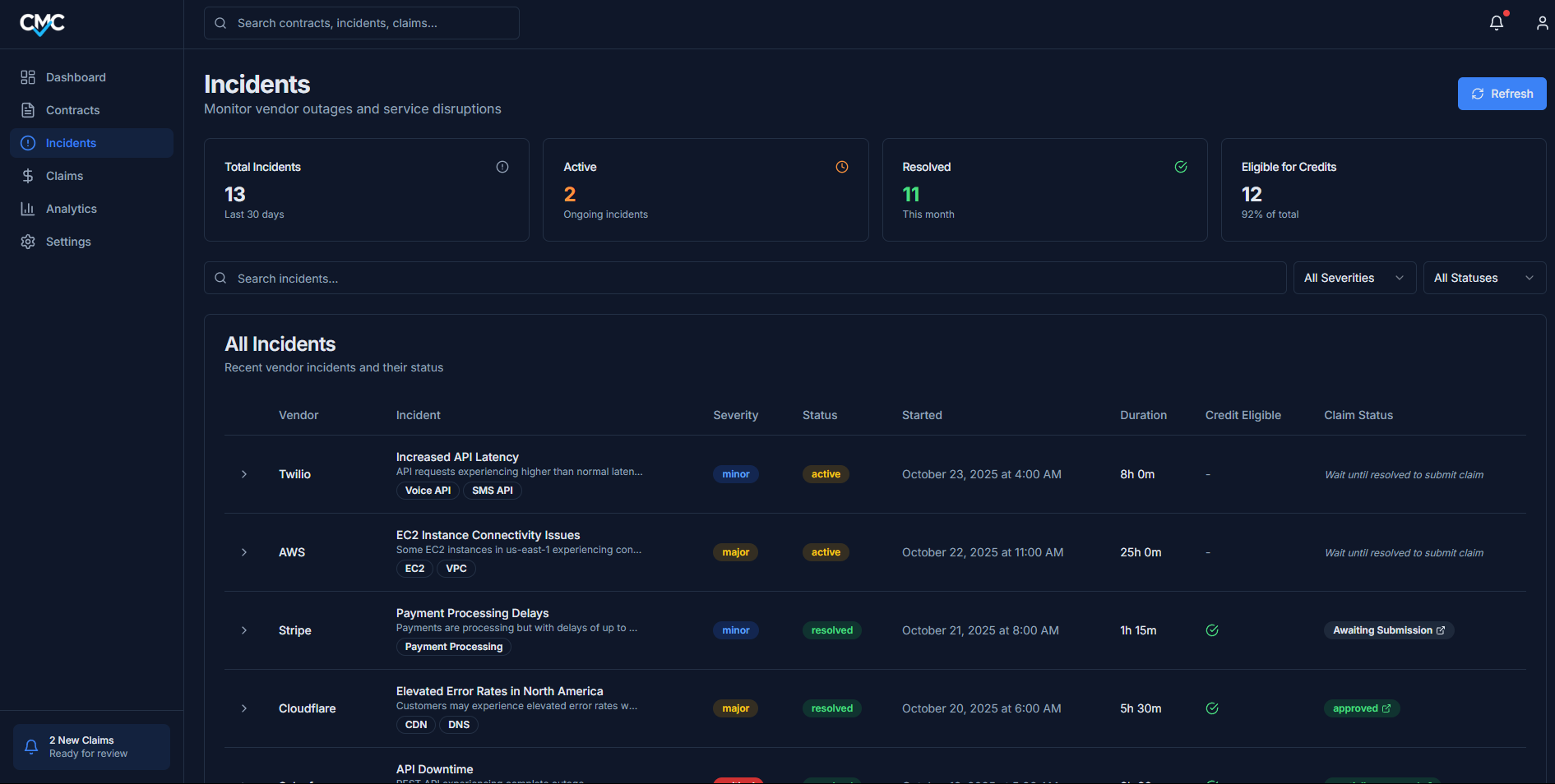Expand the Twilio incident row
Screen dimensions: 1555x784
pyautogui.click(x=243, y=474)
